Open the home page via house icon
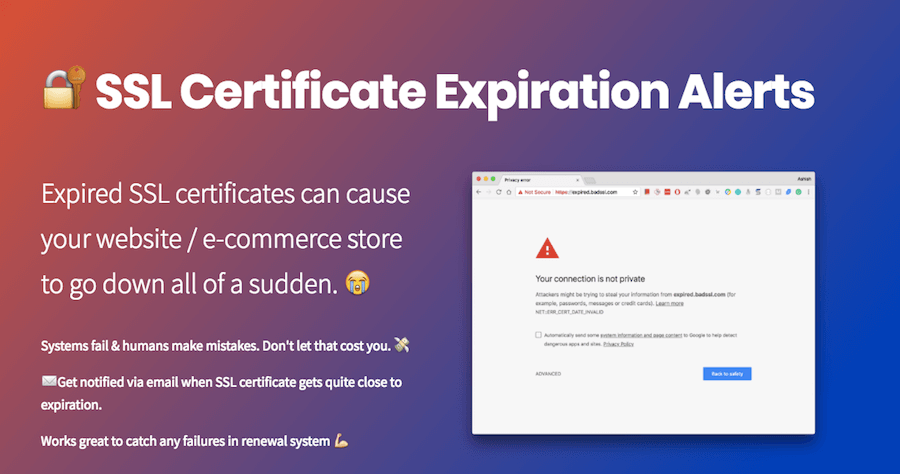The height and width of the screenshot is (474, 900). (x=509, y=192)
